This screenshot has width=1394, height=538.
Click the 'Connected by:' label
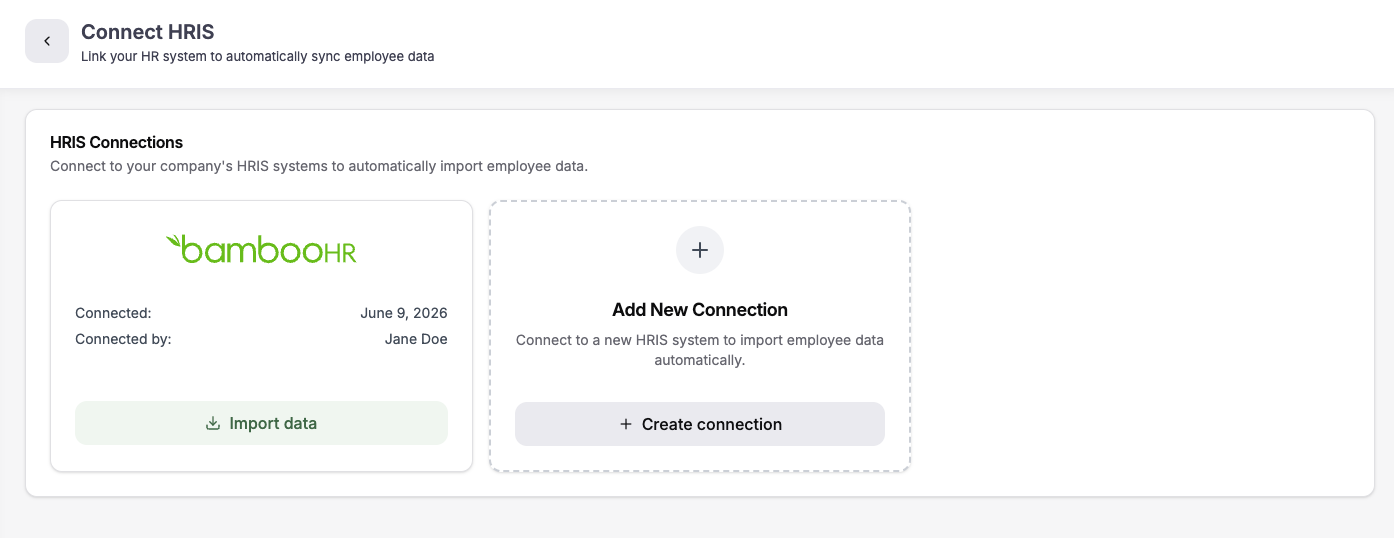click(123, 339)
